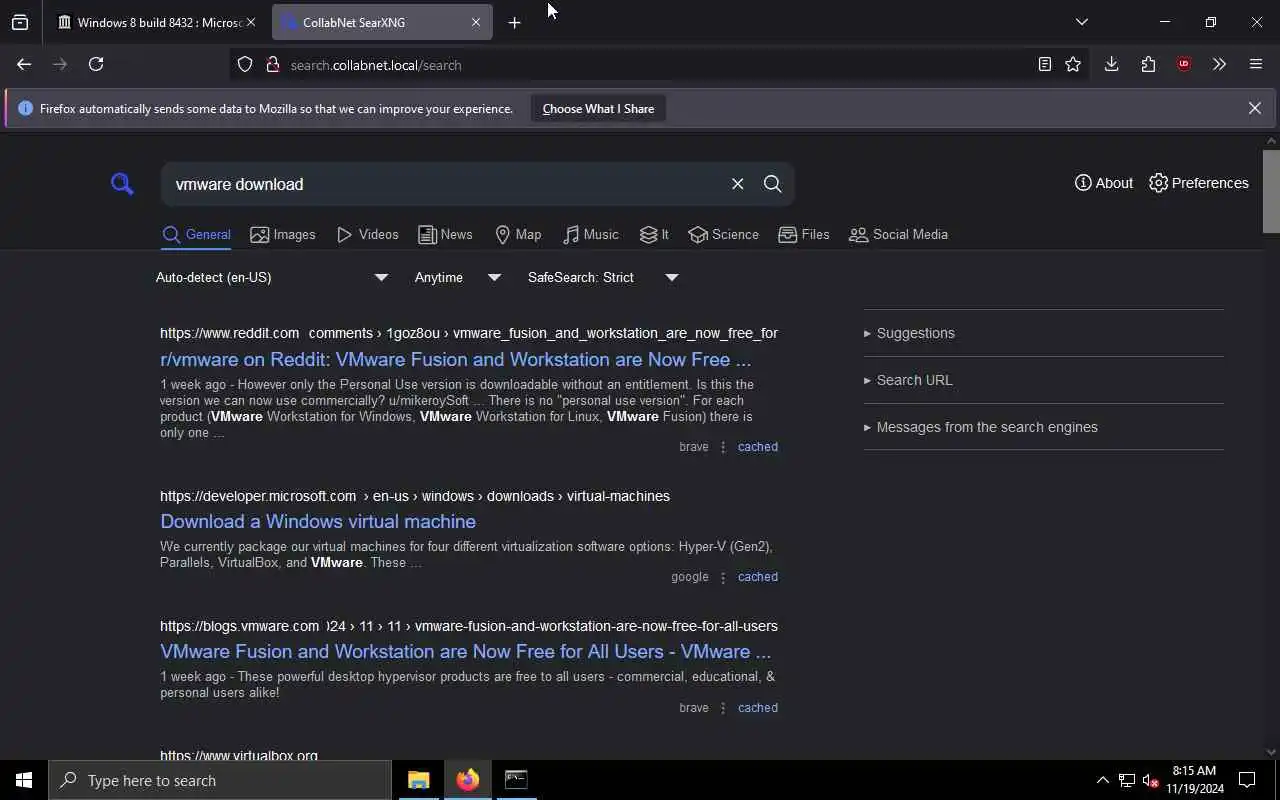Toggle reader view icon in address bar
This screenshot has height=800, width=1280.
[x=1044, y=65]
